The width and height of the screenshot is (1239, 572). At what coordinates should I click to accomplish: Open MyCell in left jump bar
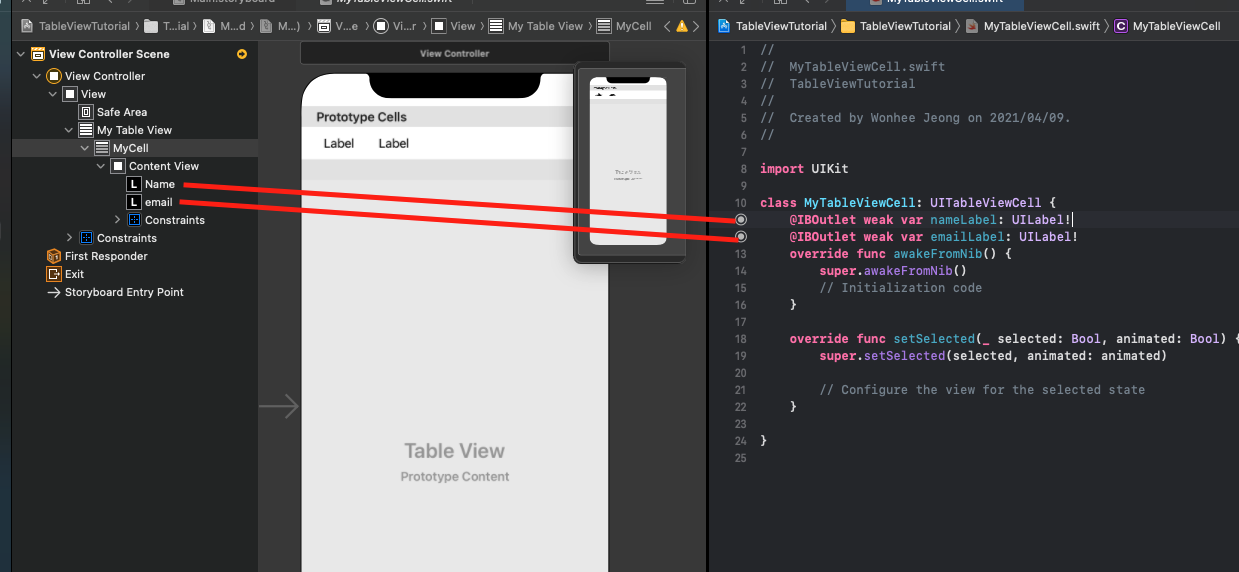(625, 26)
